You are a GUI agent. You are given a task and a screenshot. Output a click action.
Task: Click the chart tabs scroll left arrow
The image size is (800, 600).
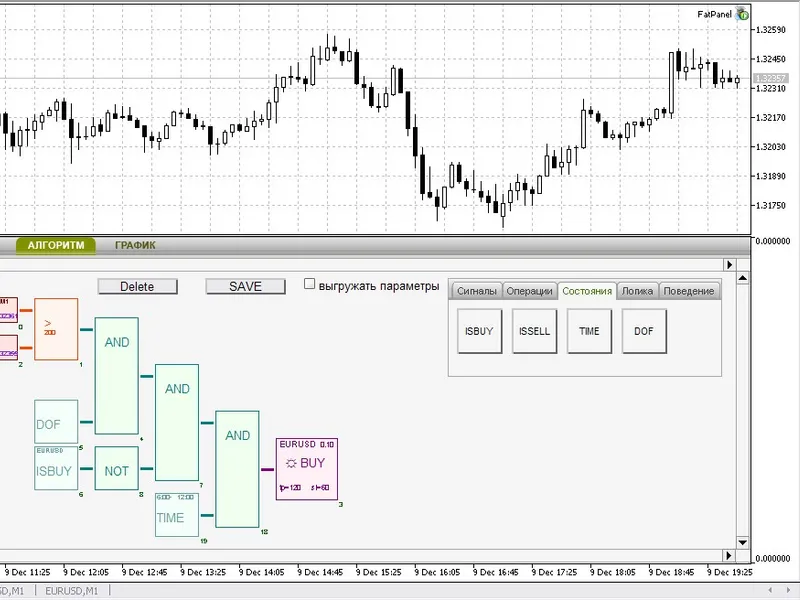click(770, 591)
